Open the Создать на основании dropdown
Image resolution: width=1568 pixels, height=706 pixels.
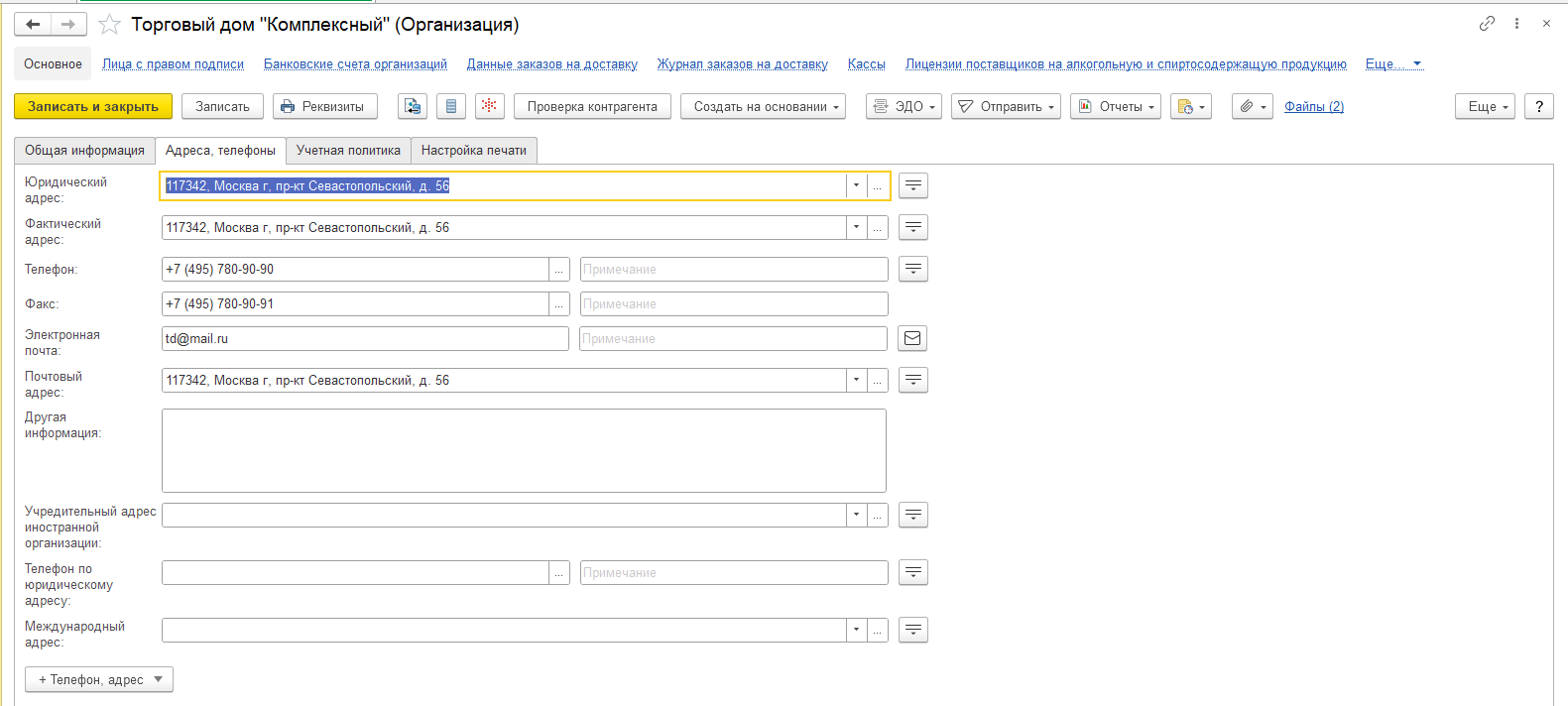[763, 106]
